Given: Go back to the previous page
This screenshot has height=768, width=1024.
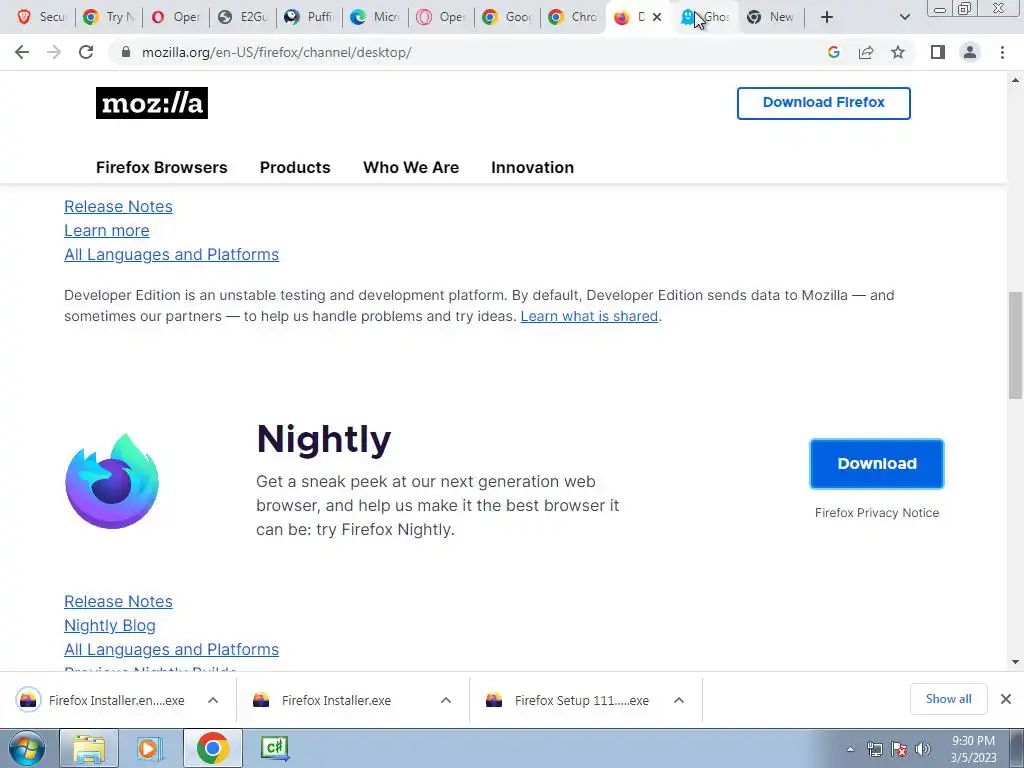Looking at the screenshot, I should click(x=22, y=52).
